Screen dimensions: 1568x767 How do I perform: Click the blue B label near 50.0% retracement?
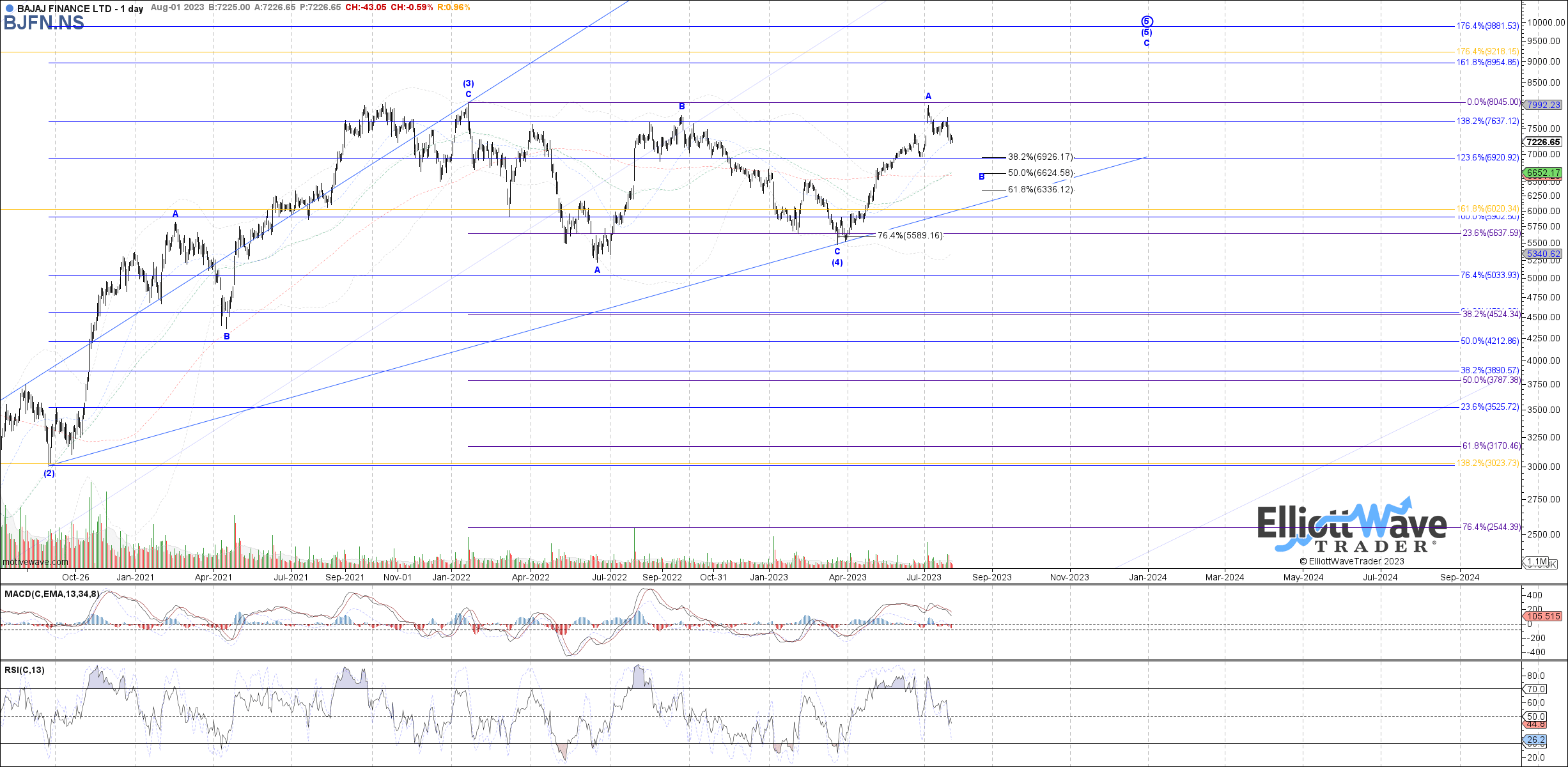[982, 176]
